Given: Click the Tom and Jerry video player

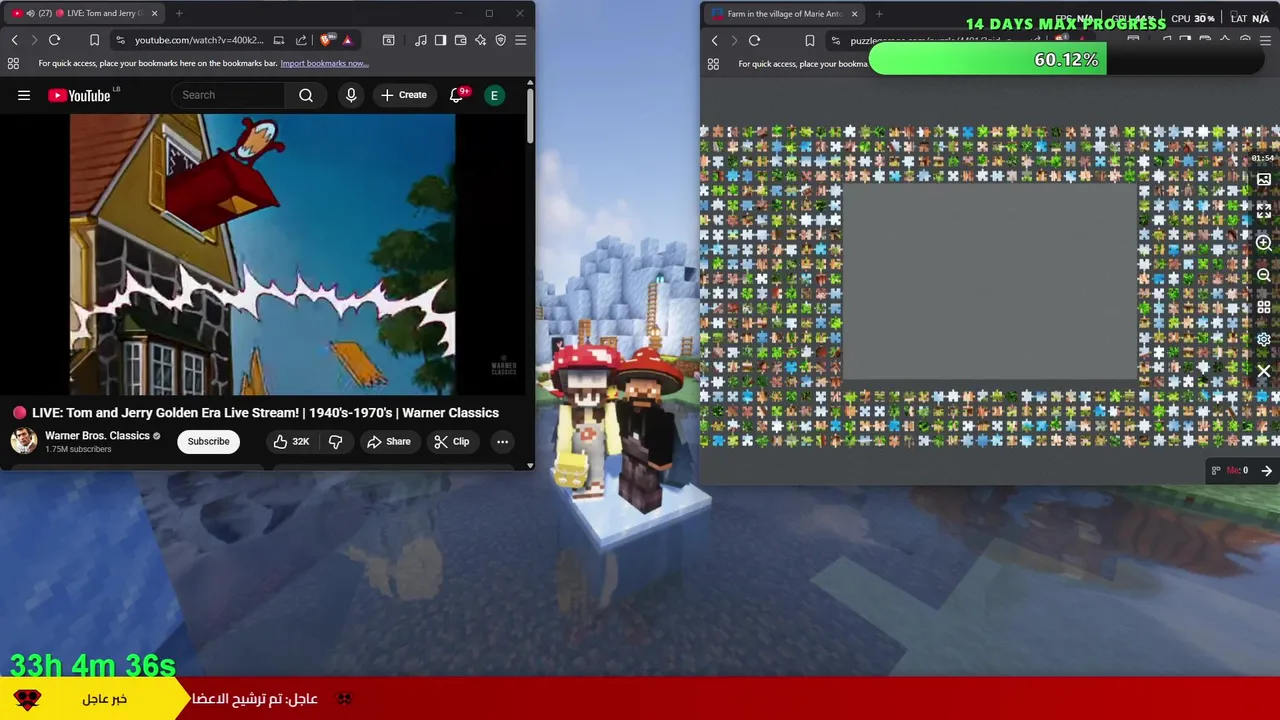Looking at the screenshot, I should 263,254.
